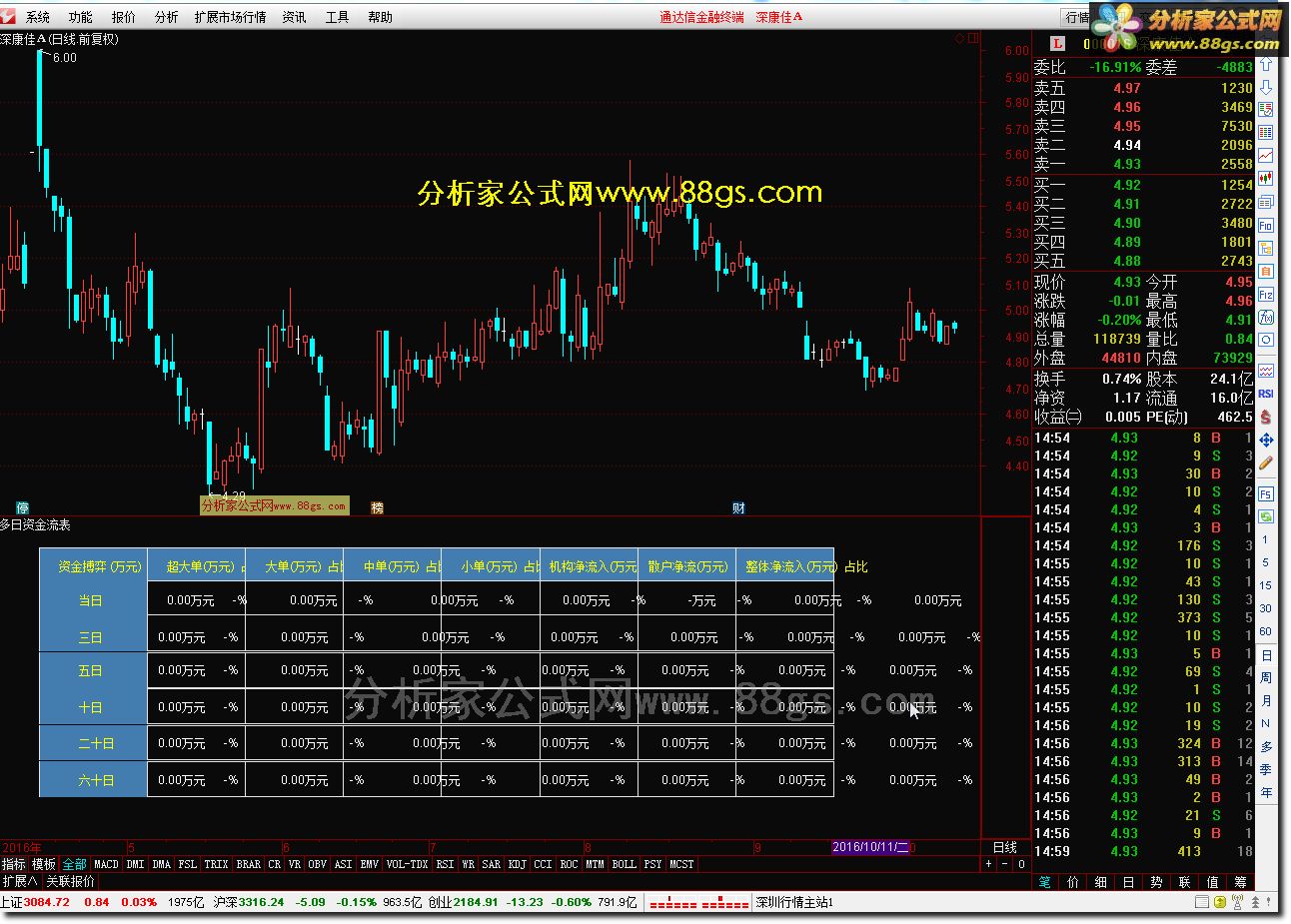Switch to 年 yearly period
The width and height of the screenshot is (1291, 924).
click(x=1266, y=792)
